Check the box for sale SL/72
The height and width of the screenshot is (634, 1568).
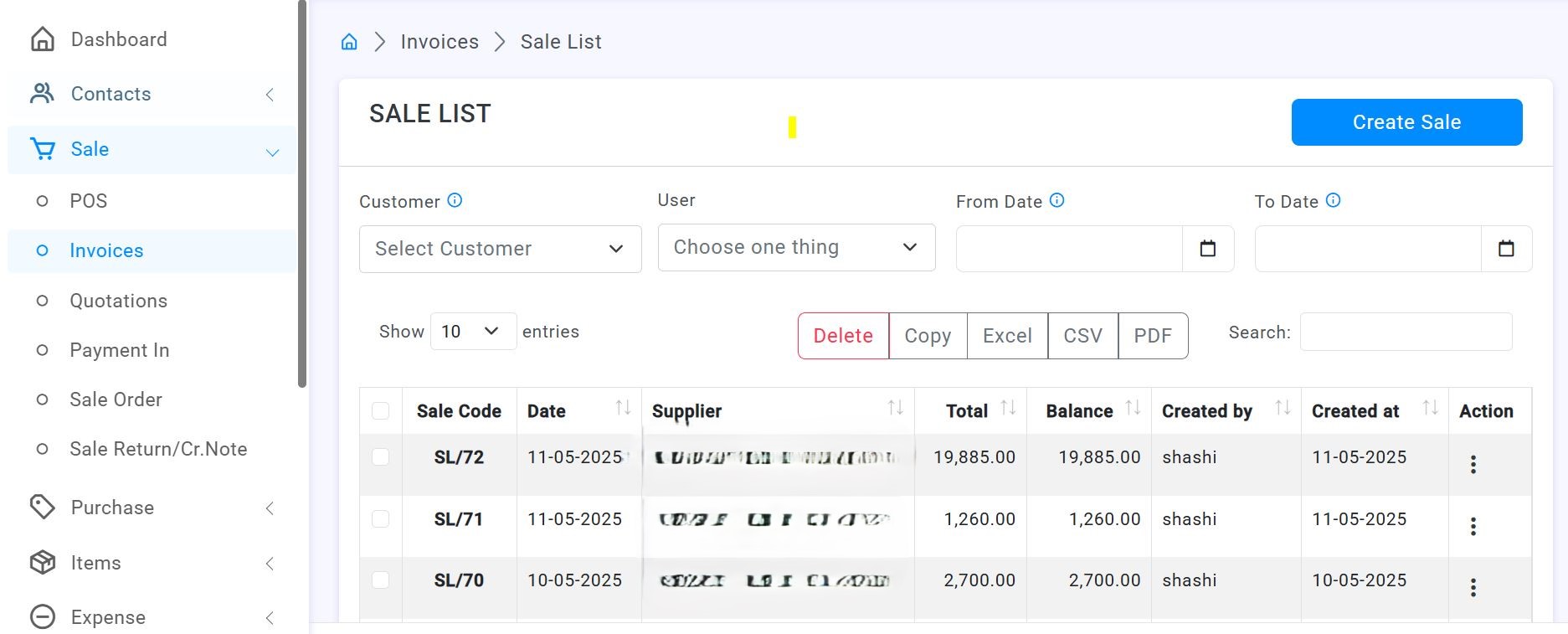click(380, 457)
